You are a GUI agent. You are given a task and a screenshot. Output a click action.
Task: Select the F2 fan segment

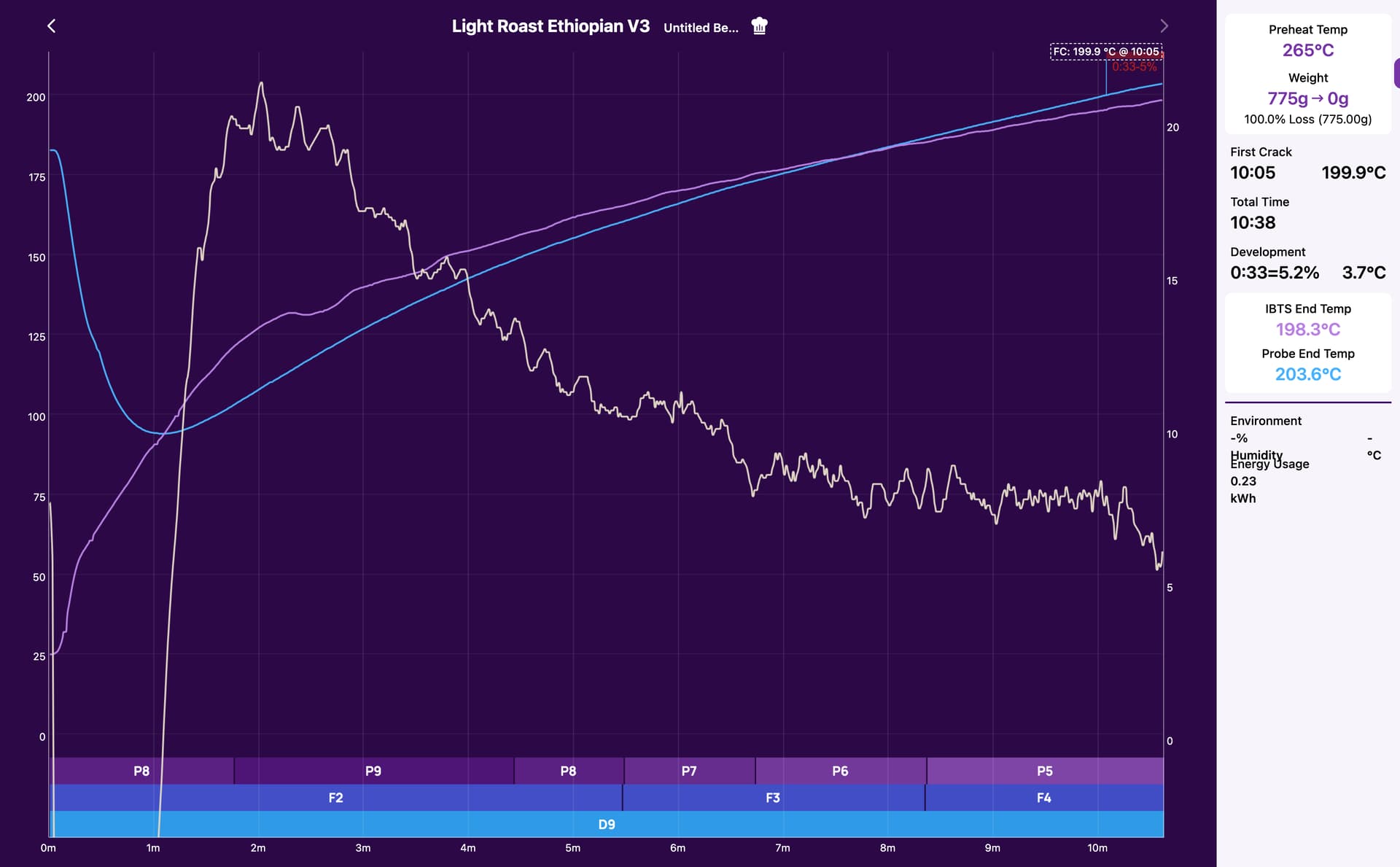(335, 798)
